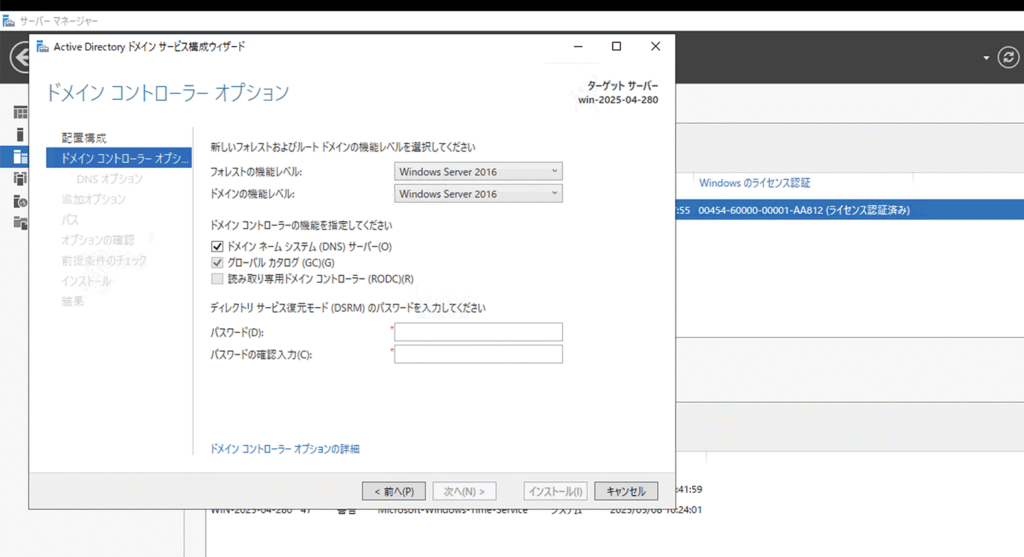Select the 前提条件のチェック wizard step
The image size is (1024, 557).
pyautogui.click(x=104, y=261)
